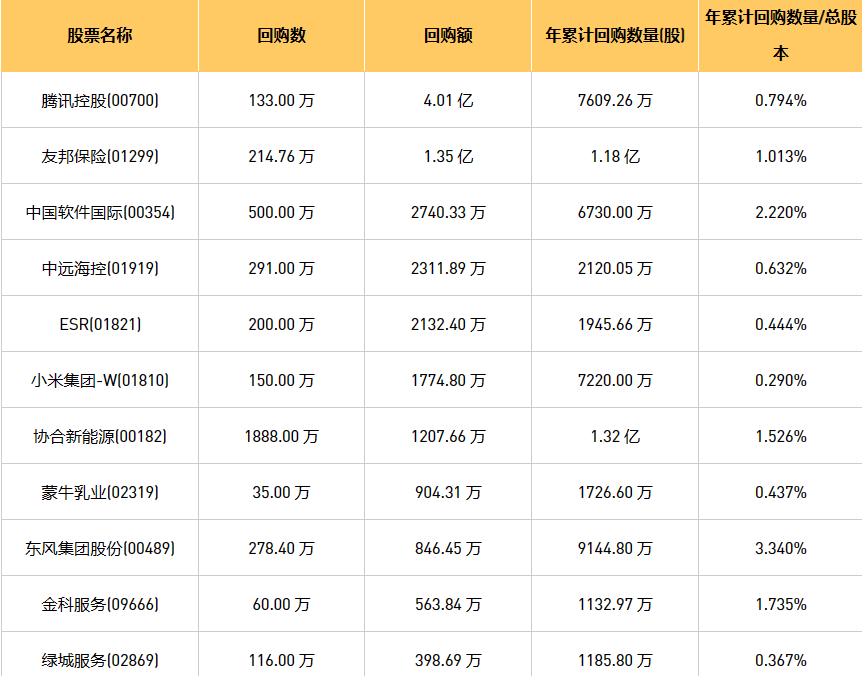Click the 2.220% ratio cell

[781, 213]
